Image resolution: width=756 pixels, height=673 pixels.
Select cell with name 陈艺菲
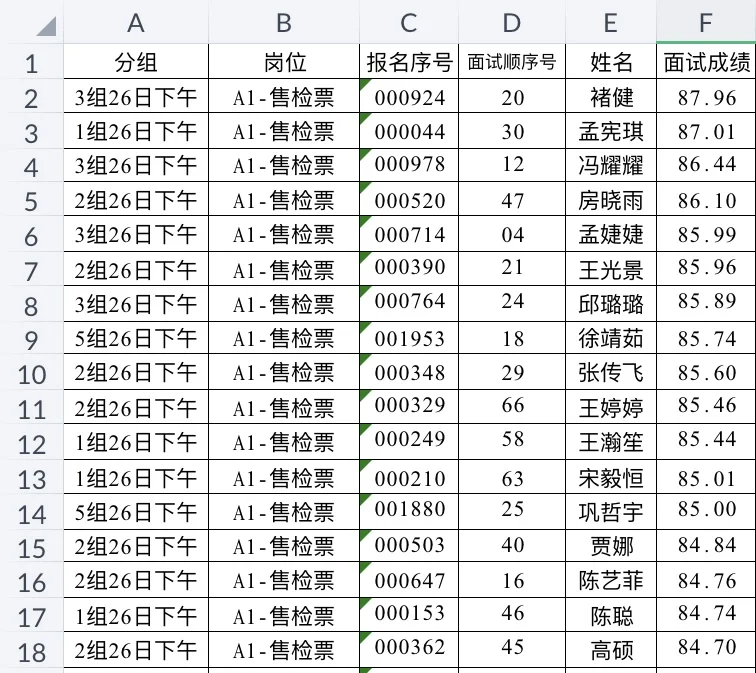(611, 579)
